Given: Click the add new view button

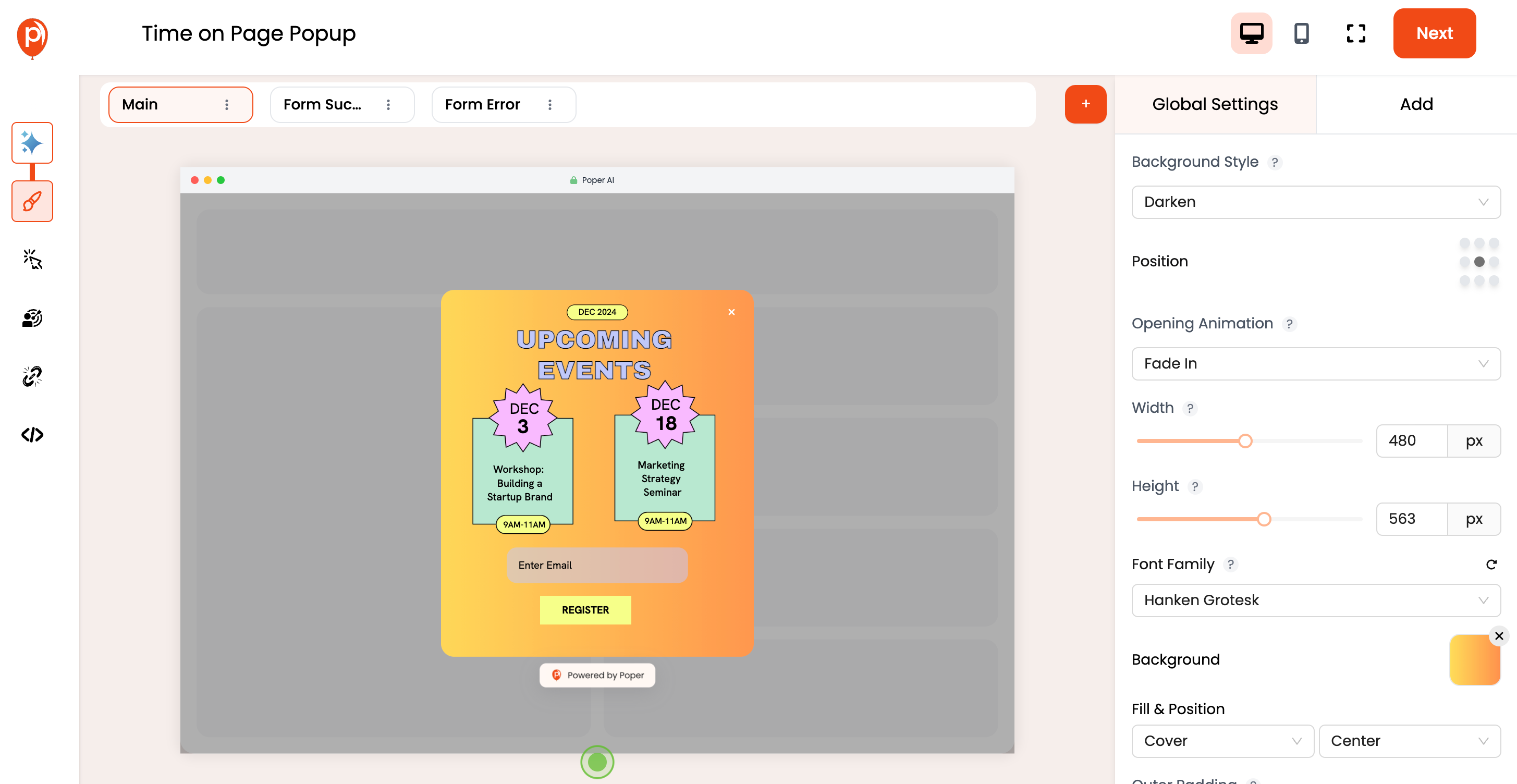Looking at the screenshot, I should click(1085, 104).
